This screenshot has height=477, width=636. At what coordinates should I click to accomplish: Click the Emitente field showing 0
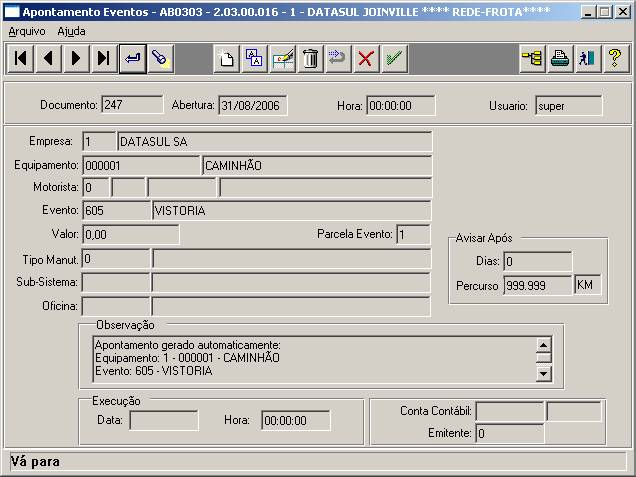click(x=510, y=434)
